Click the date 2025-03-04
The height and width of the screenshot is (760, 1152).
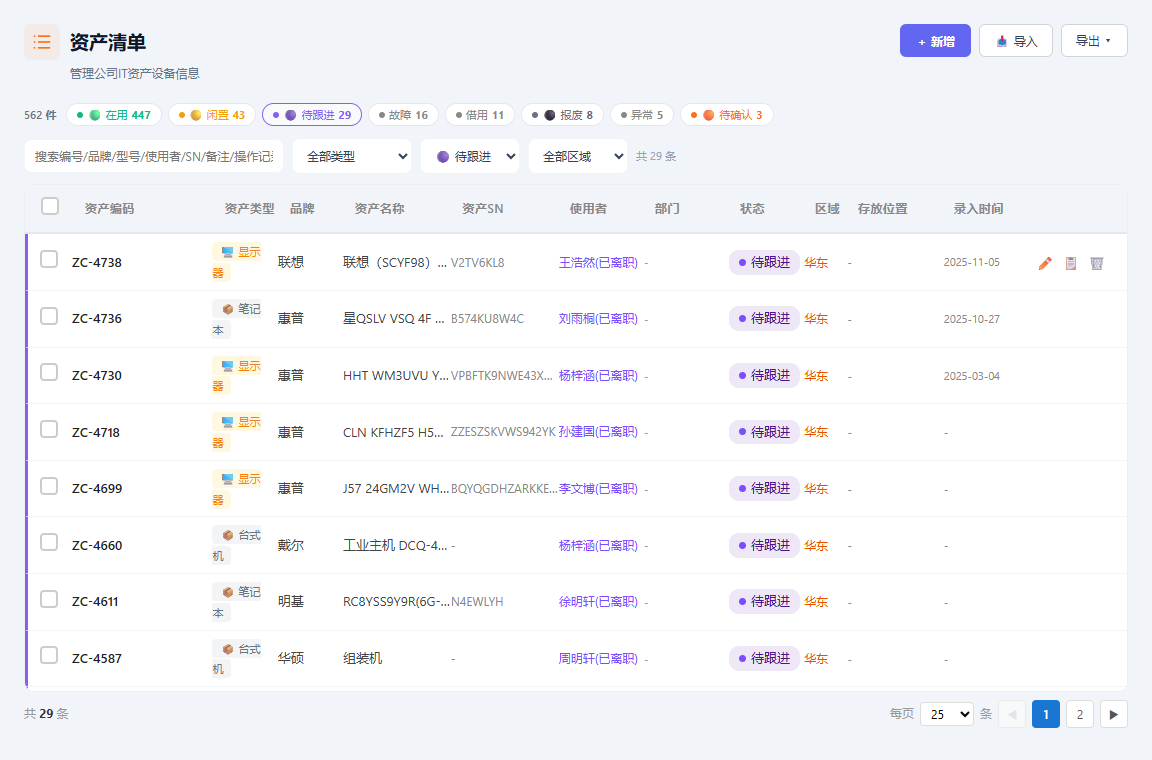click(x=971, y=376)
